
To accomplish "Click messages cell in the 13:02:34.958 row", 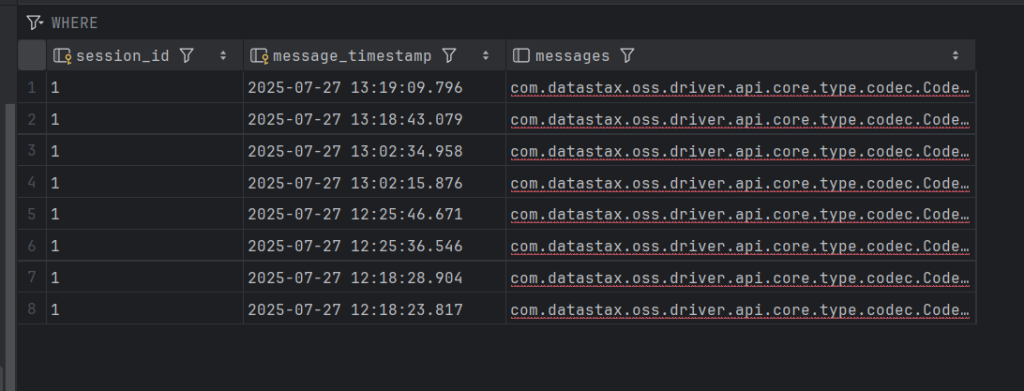I will [x=741, y=151].
